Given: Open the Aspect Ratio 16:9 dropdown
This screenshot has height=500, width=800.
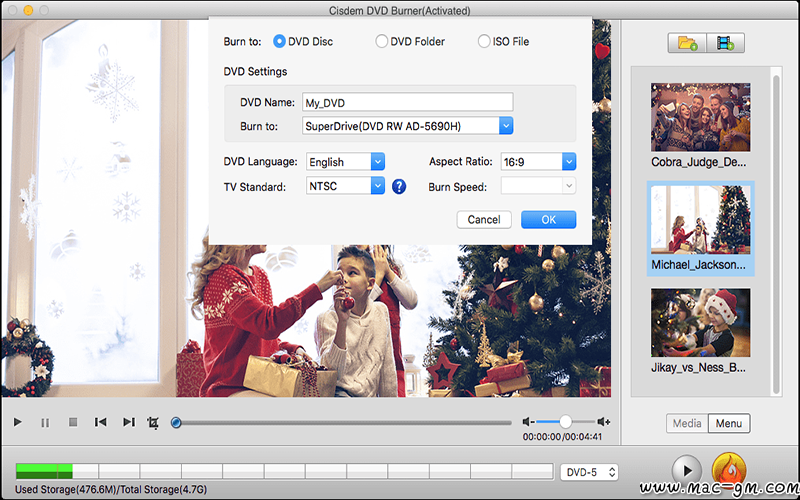Looking at the screenshot, I should click(x=568, y=162).
